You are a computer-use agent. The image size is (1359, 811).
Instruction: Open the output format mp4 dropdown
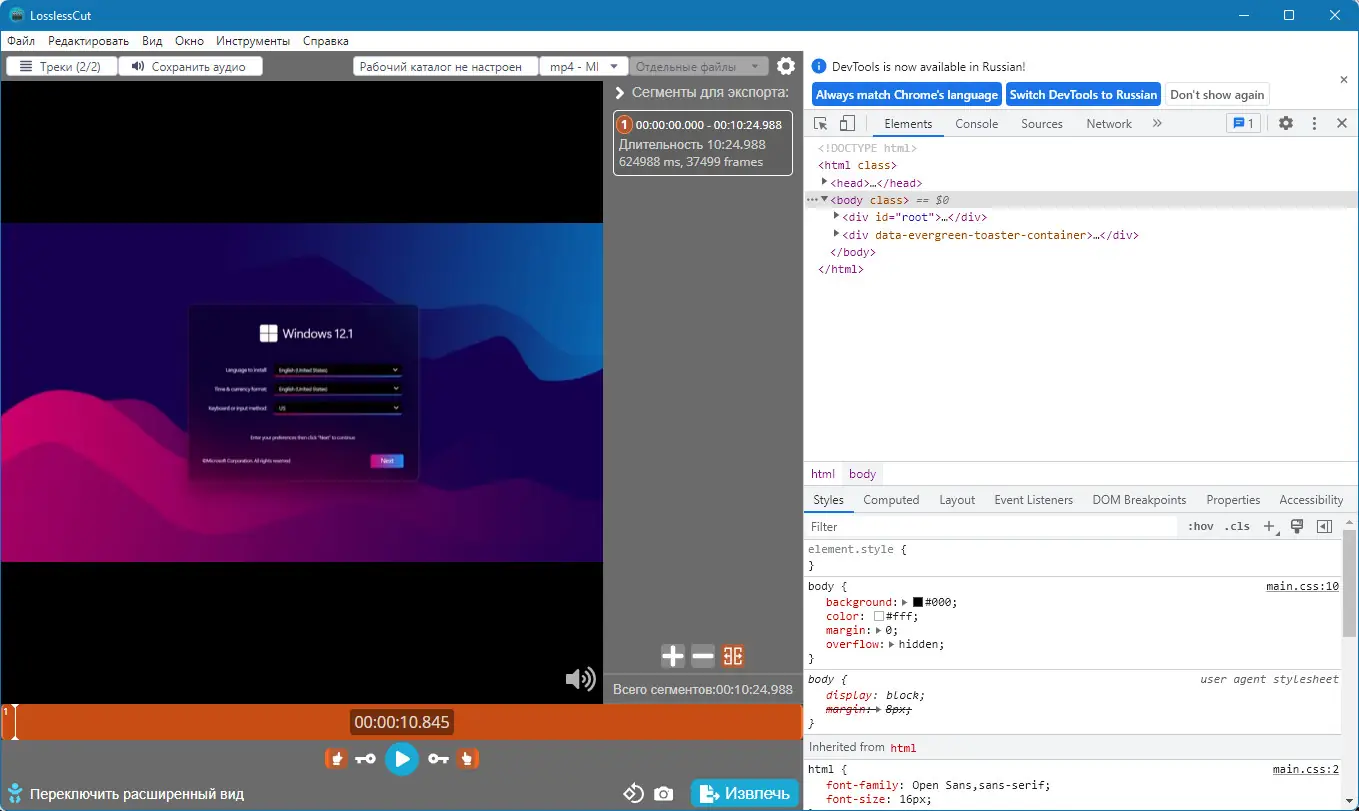(585, 66)
